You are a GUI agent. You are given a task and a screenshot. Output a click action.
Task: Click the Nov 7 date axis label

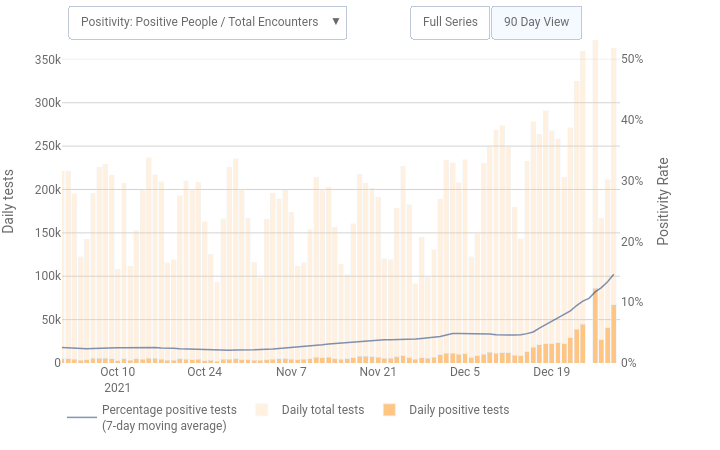pos(291,371)
